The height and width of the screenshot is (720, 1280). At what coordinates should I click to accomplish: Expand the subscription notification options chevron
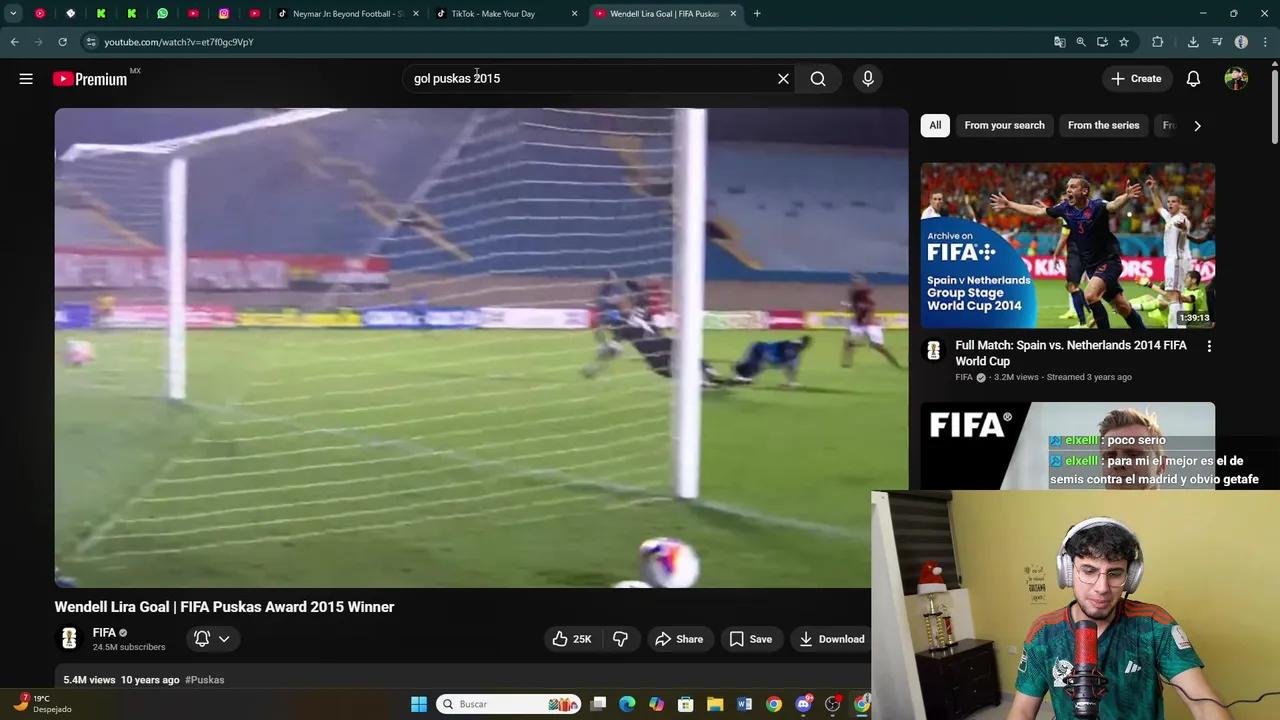pyautogui.click(x=224, y=639)
